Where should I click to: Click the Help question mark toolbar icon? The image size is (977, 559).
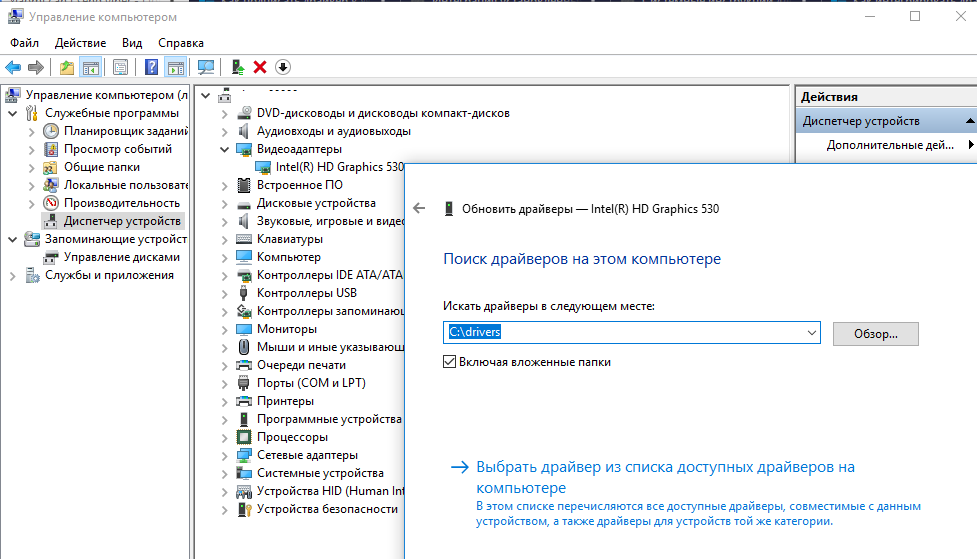pos(151,67)
